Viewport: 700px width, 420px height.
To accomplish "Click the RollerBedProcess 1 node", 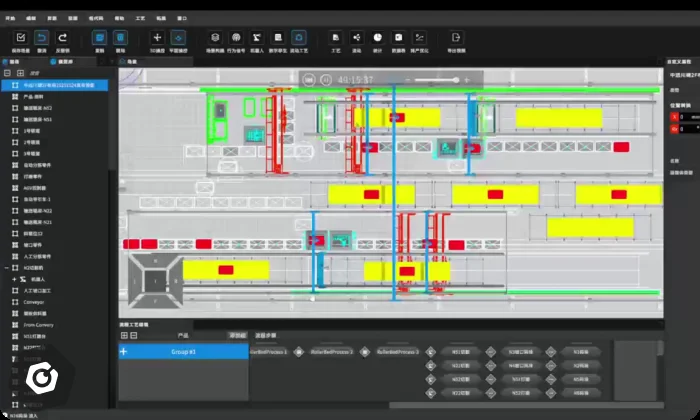I will [x=268, y=352].
